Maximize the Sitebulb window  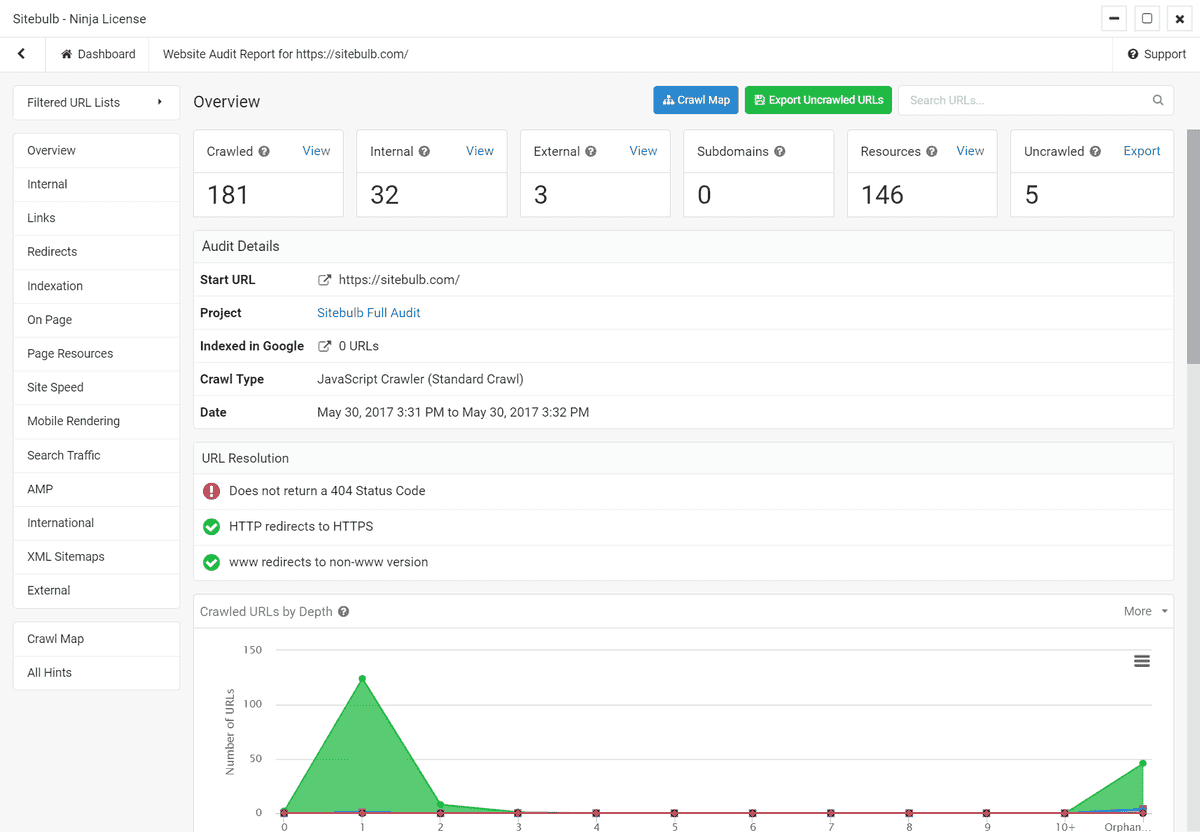pos(1147,18)
